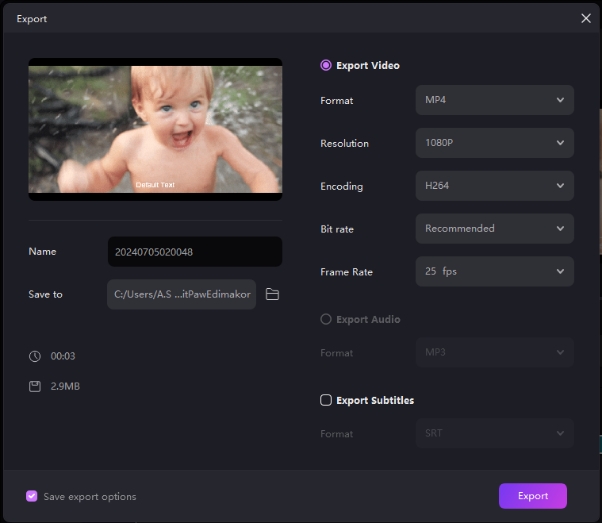Click the clock duration icon

coord(35,356)
